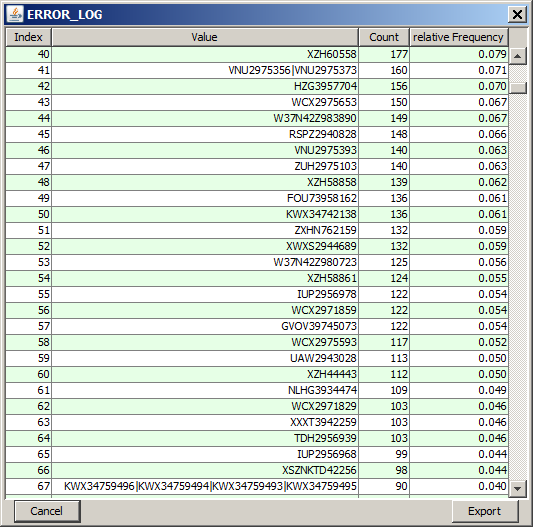Screen dimensions: 533x527
Task: Select value IUP2956968
Action: [205, 454]
